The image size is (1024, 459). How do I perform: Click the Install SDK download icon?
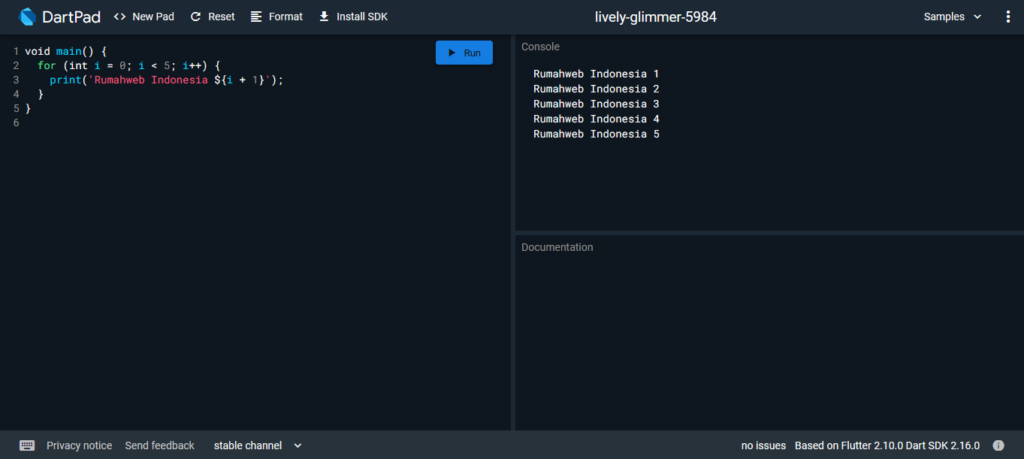click(x=324, y=17)
